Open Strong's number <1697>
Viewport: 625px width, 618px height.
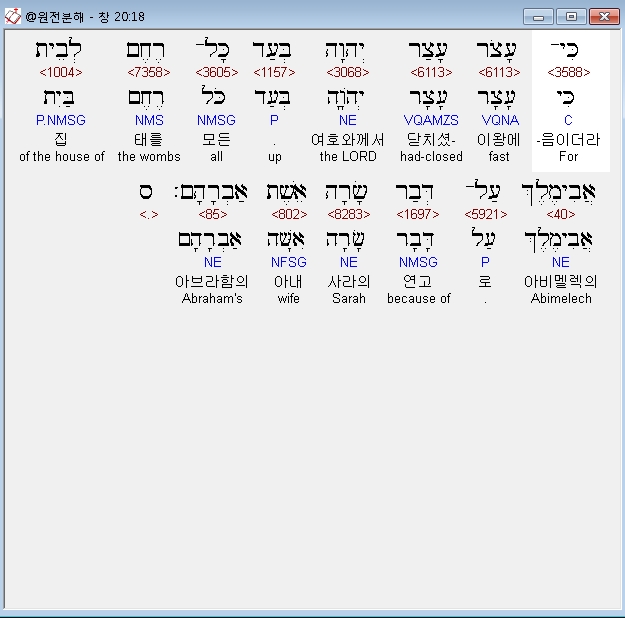click(x=417, y=215)
